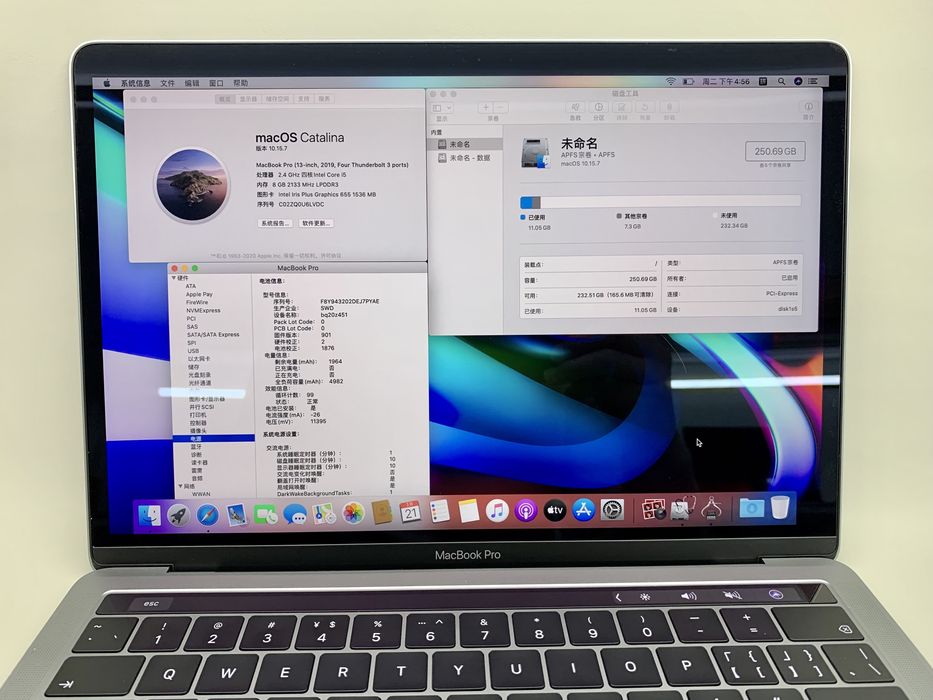Open 文件 menu in menu bar
Viewport: 933px width, 700px height.
click(168, 83)
